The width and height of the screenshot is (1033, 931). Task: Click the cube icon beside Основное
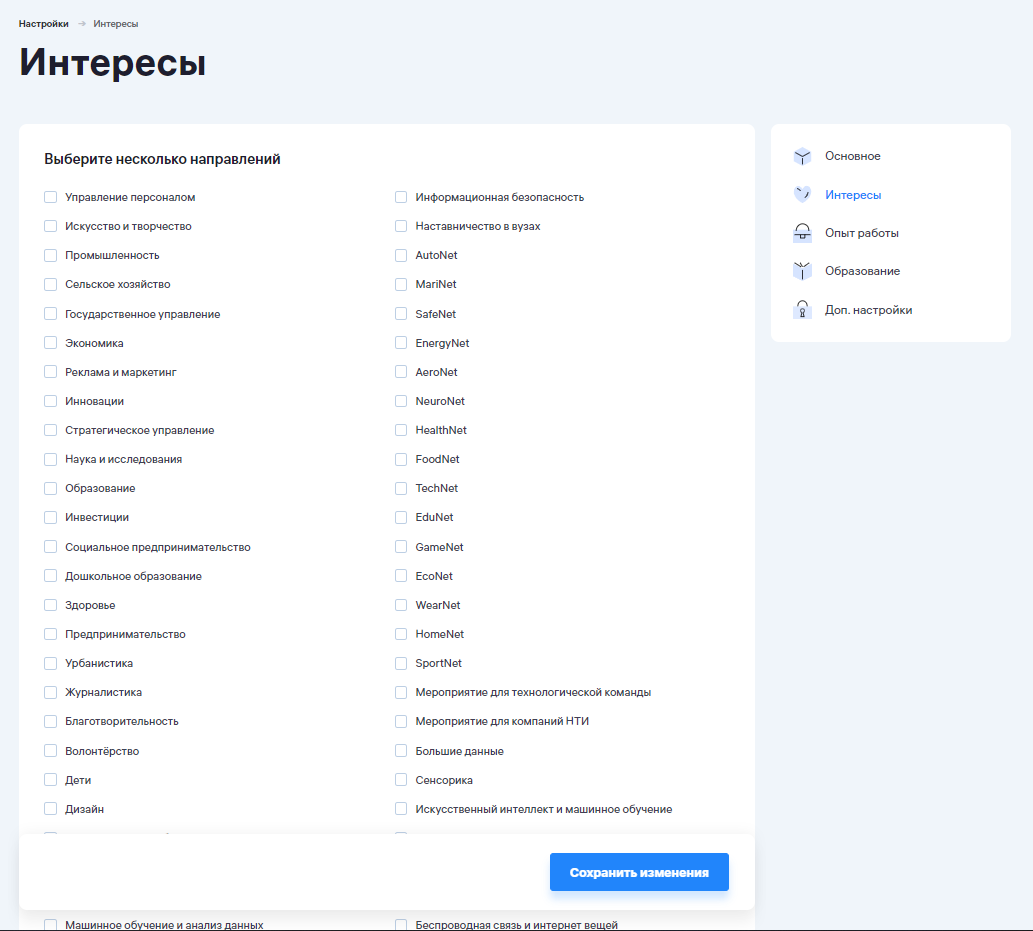coord(802,157)
